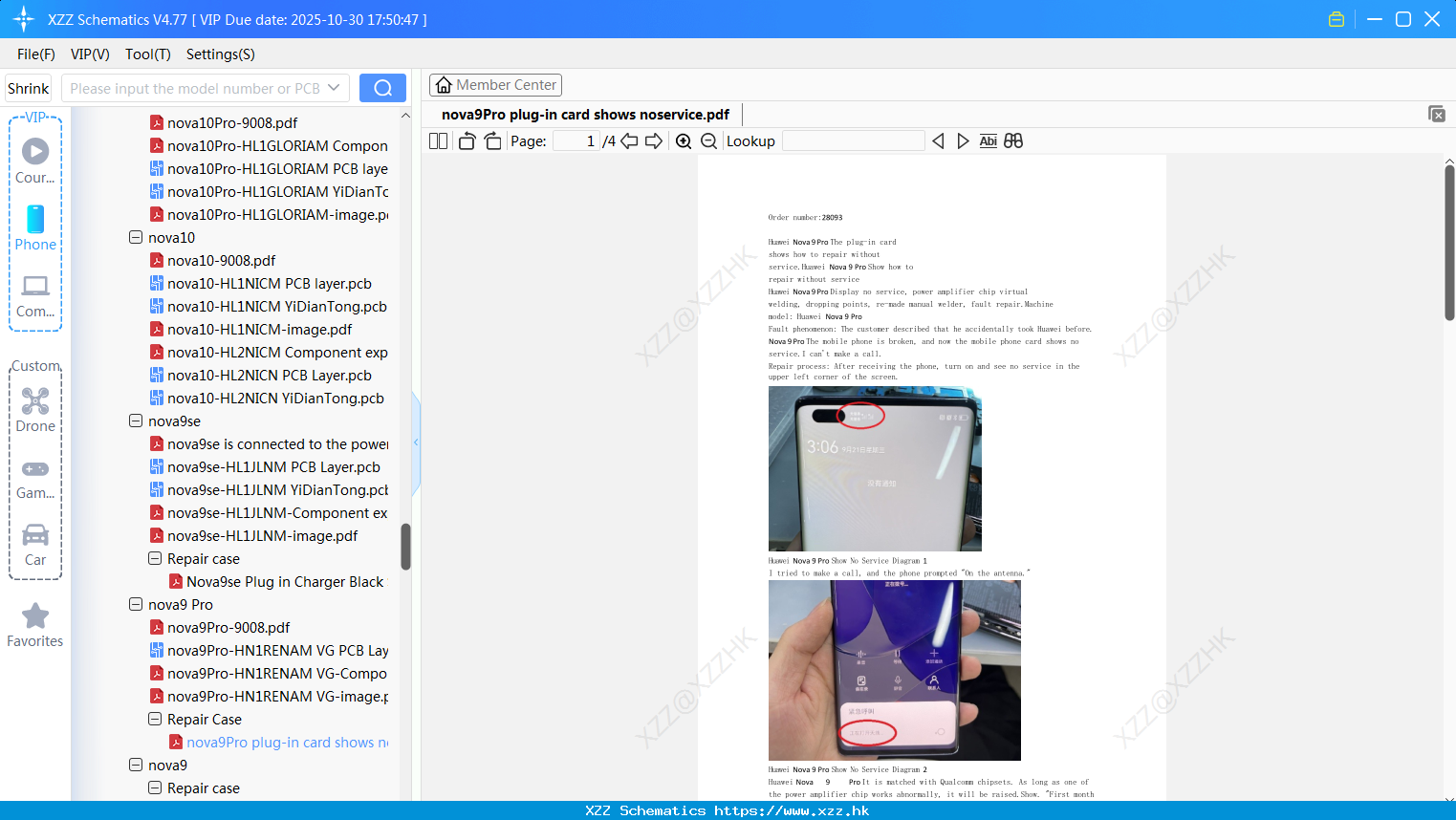Viewport: 1456px width, 820px height.
Task: Select the nova9Pro plug-in card shows noservice.pdf tab
Action: [585, 115]
